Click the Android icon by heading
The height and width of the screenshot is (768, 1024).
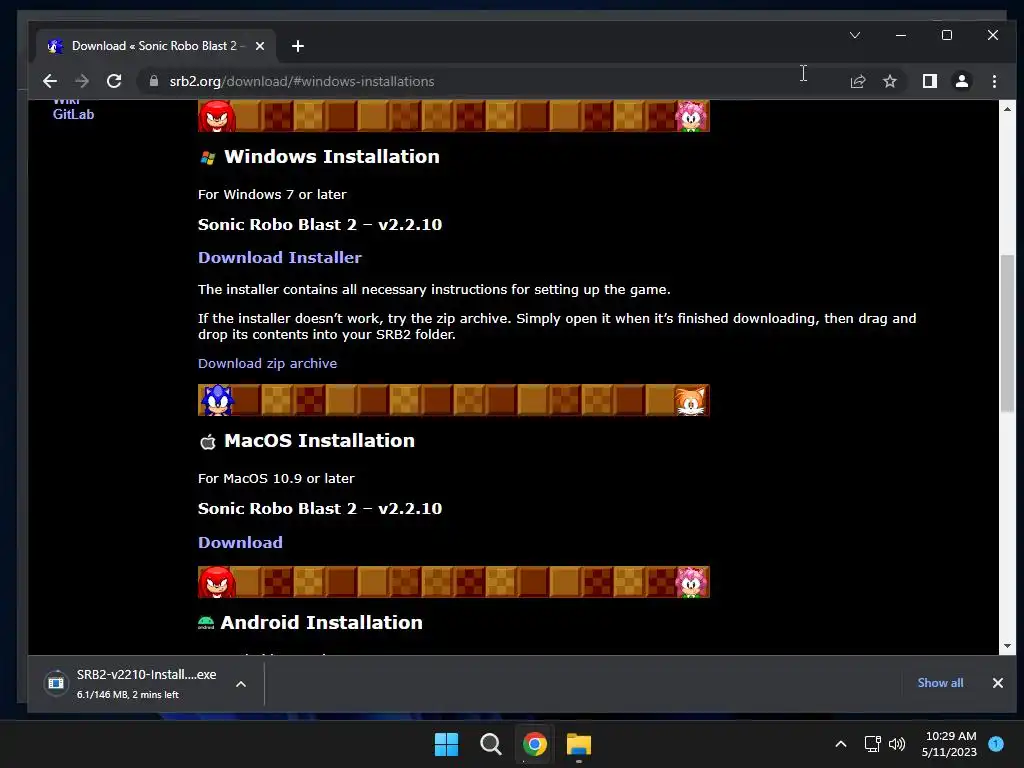[x=206, y=623]
